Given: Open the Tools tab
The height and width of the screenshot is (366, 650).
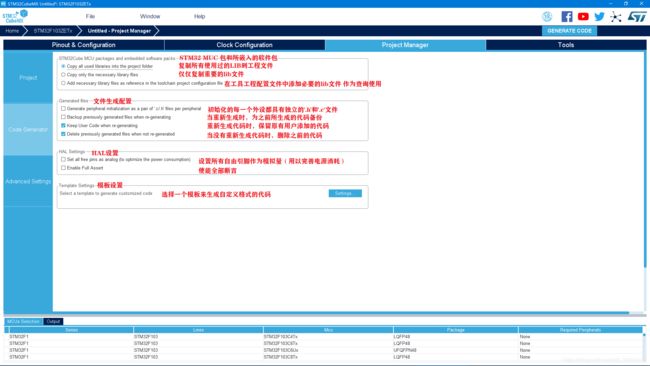Looking at the screenshot, I should pos(565,45).
